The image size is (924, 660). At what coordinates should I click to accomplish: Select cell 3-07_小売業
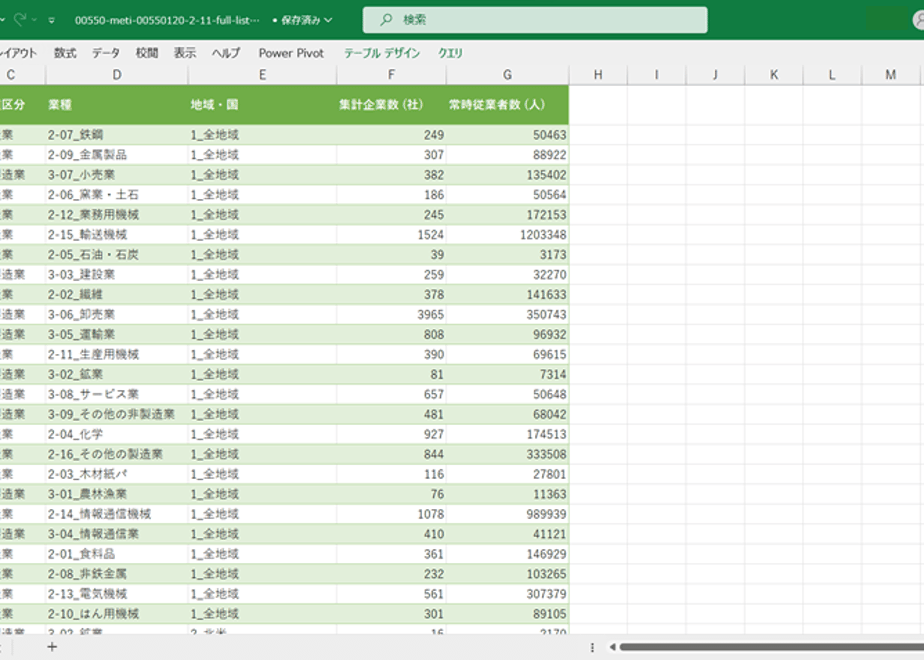(117, 175)
